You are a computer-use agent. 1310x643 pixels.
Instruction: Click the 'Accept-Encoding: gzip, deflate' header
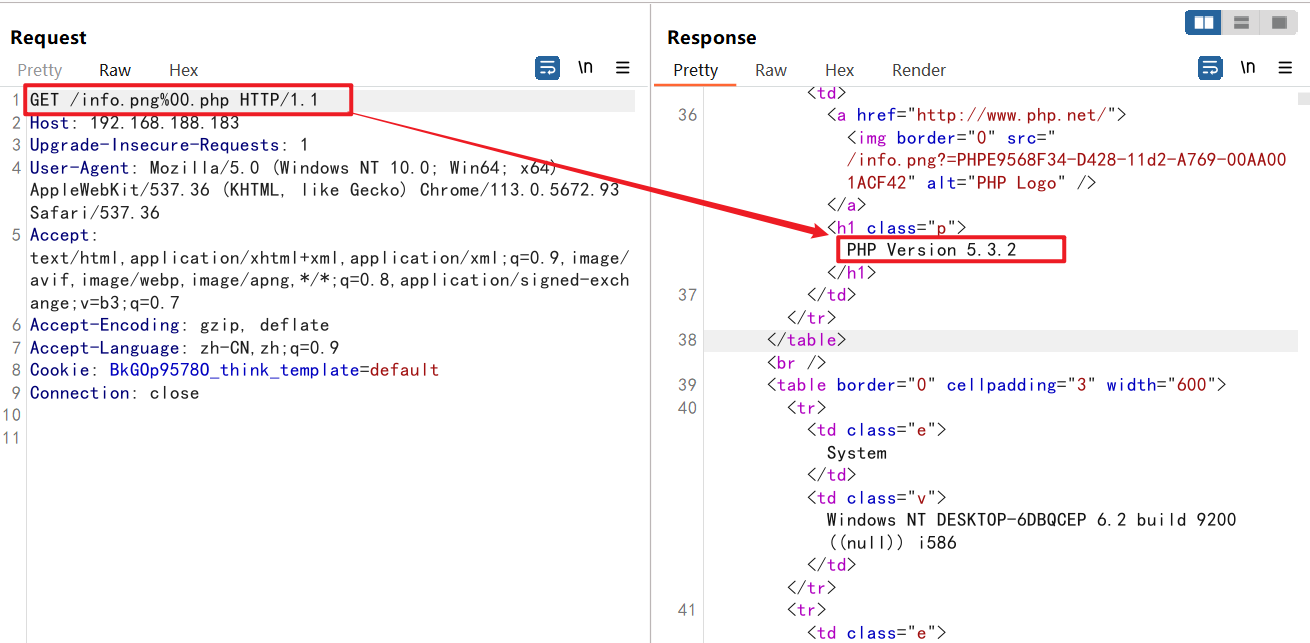coord(179,325)
